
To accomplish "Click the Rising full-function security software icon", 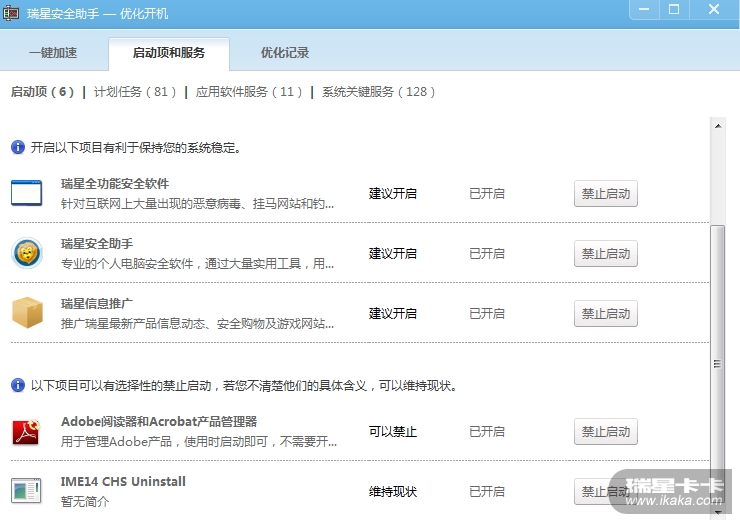I will (x=26, y=193).
